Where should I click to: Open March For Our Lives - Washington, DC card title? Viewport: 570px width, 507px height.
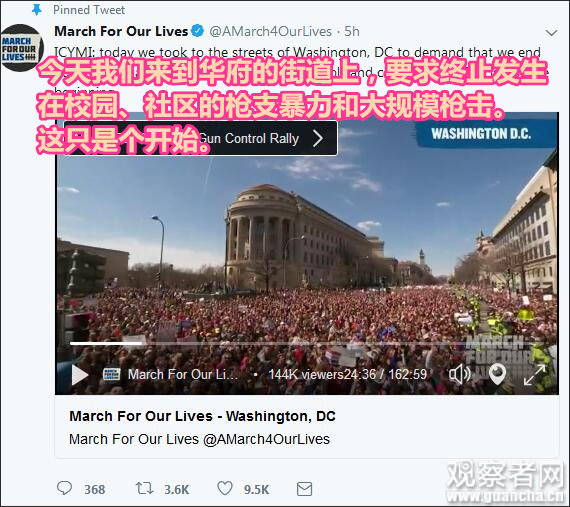[x=202, y=416]
